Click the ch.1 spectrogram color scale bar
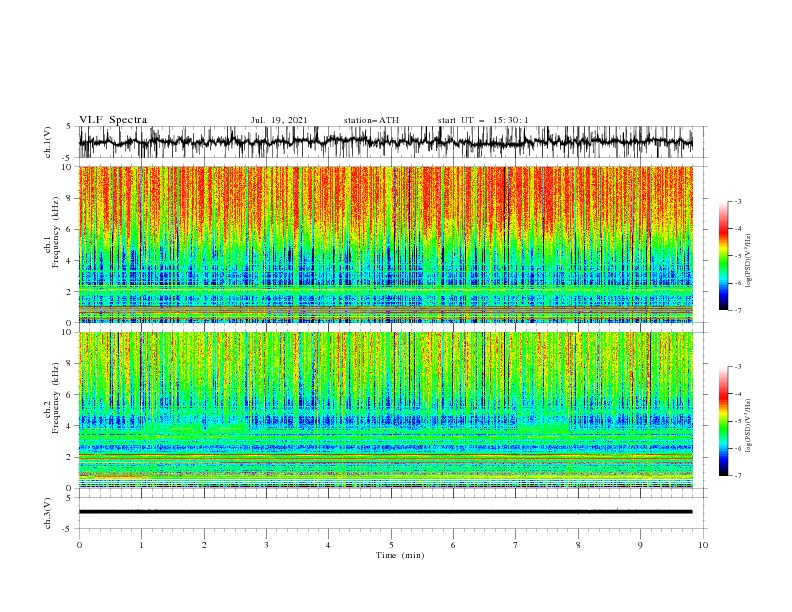The height and width of the screenshot is (612, 792). (x=723, y=256)
